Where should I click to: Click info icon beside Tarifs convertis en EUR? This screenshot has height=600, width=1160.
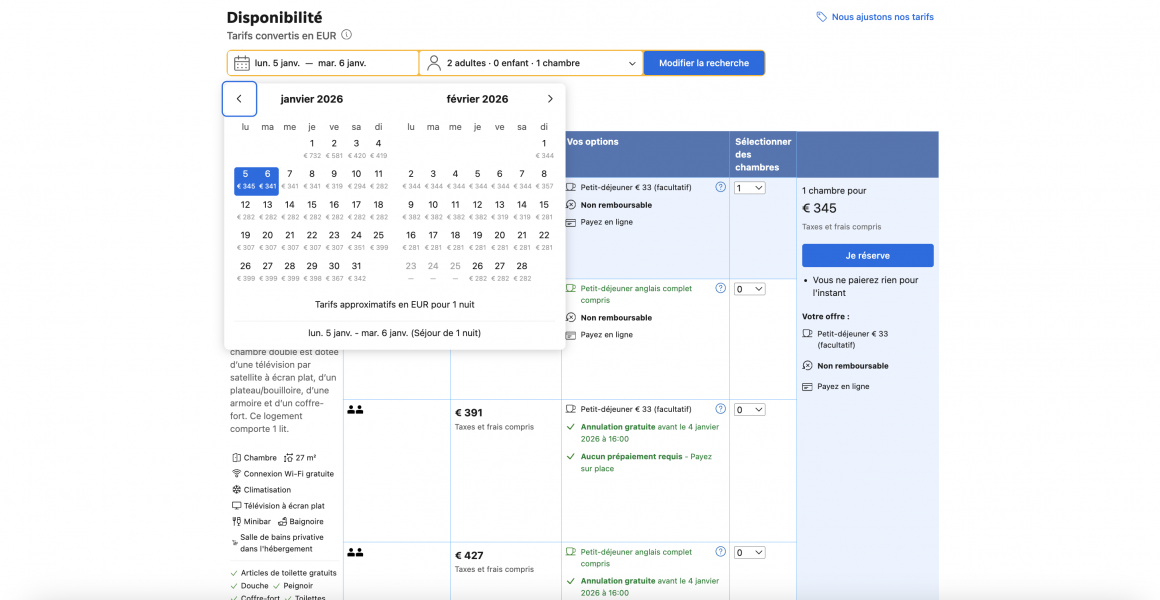click(346, 35)
